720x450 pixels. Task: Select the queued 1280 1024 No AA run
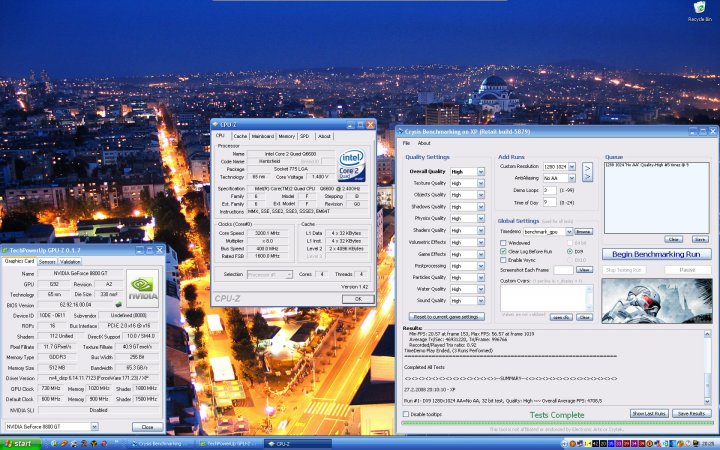pos(647,165)
